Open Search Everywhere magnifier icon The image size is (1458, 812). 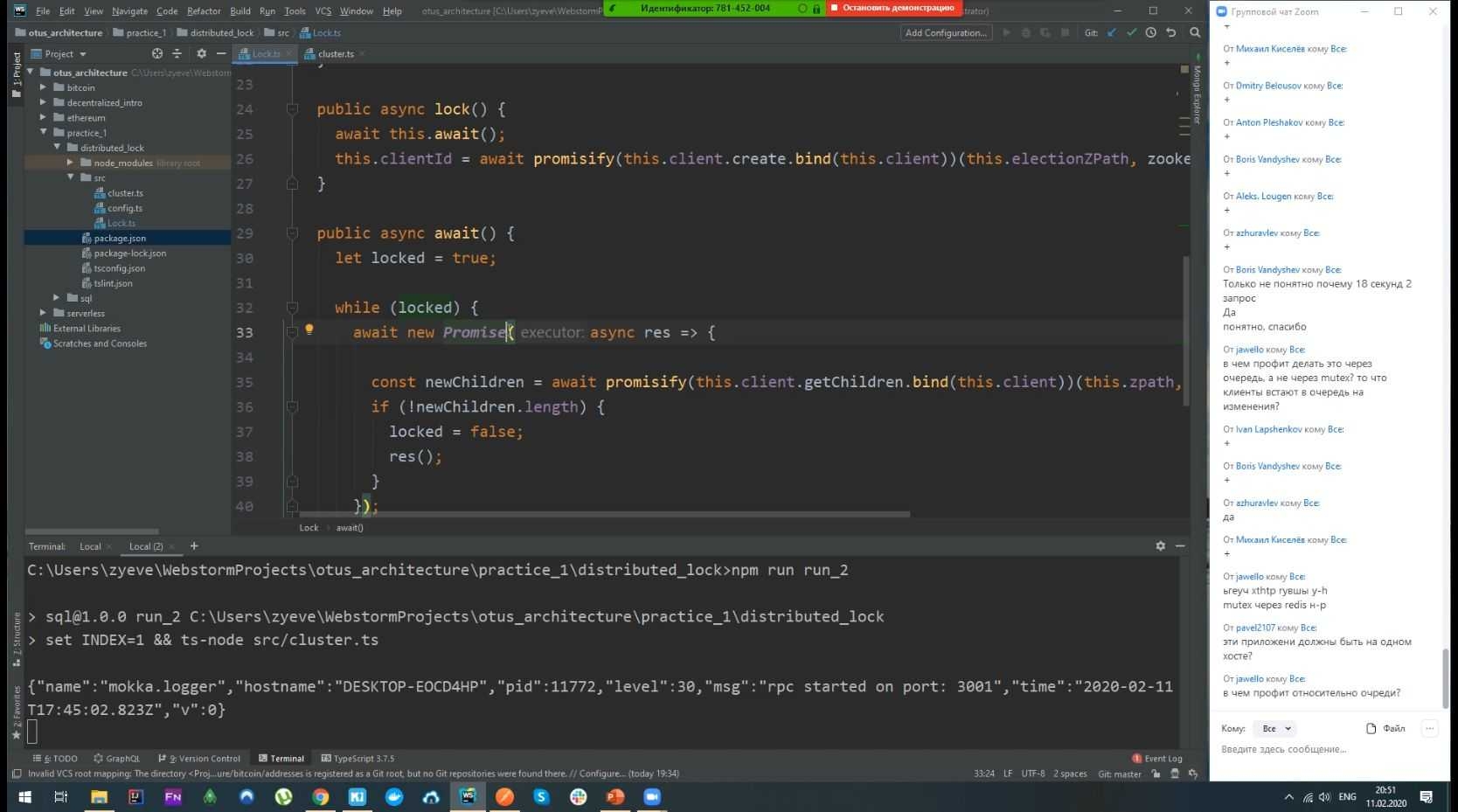(x=1195, y=32)
